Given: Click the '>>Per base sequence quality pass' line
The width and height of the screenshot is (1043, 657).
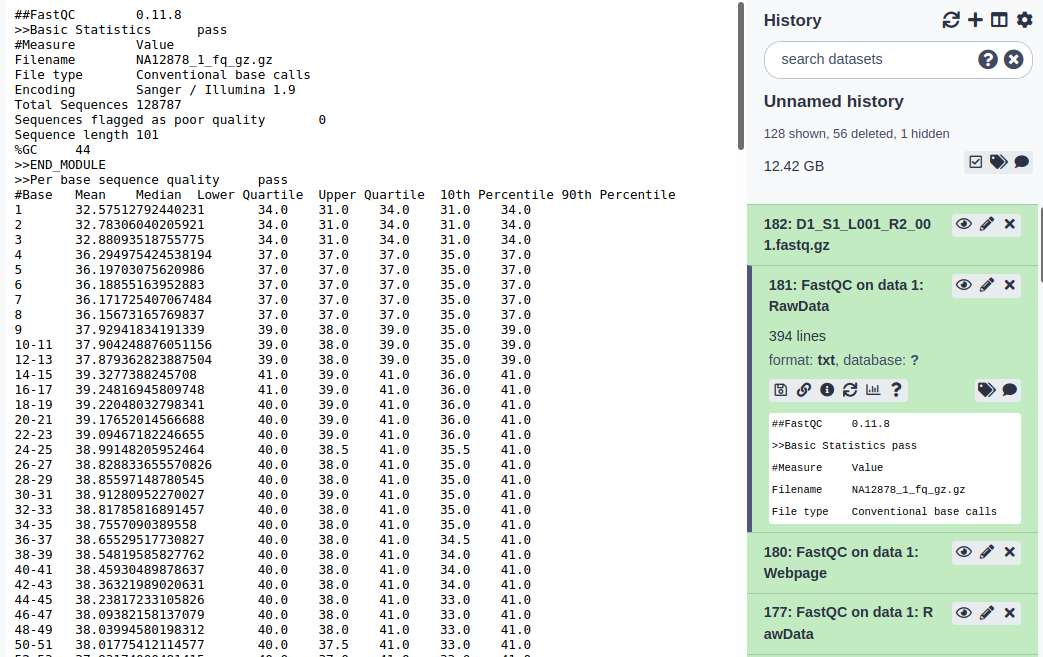Looking at the screenshot, I should (151, 180).
